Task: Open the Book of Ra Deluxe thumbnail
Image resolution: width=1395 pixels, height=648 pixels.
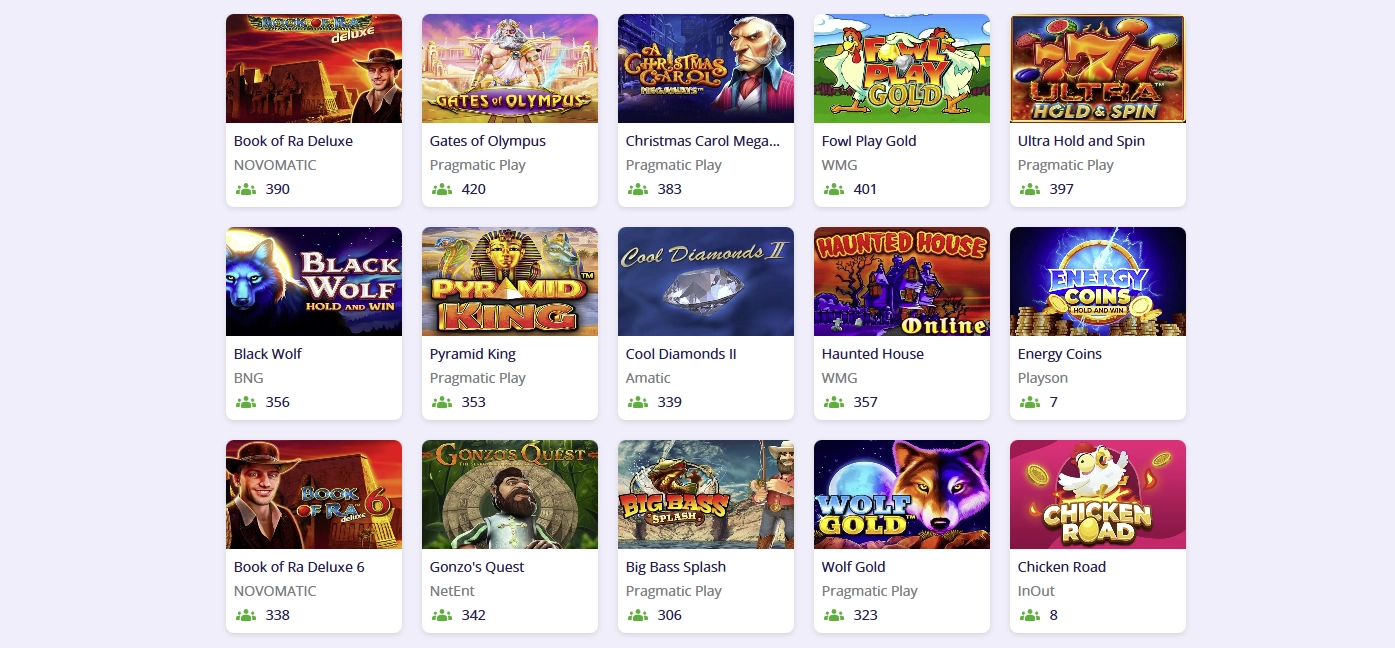Action: 313,68
